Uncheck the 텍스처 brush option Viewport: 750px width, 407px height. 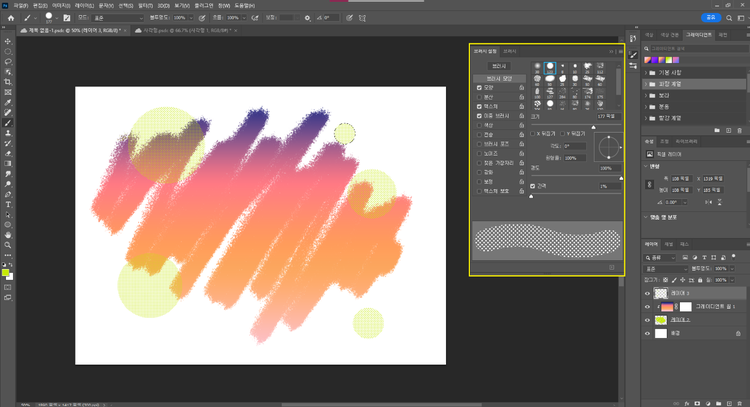[x=480, y=107]
